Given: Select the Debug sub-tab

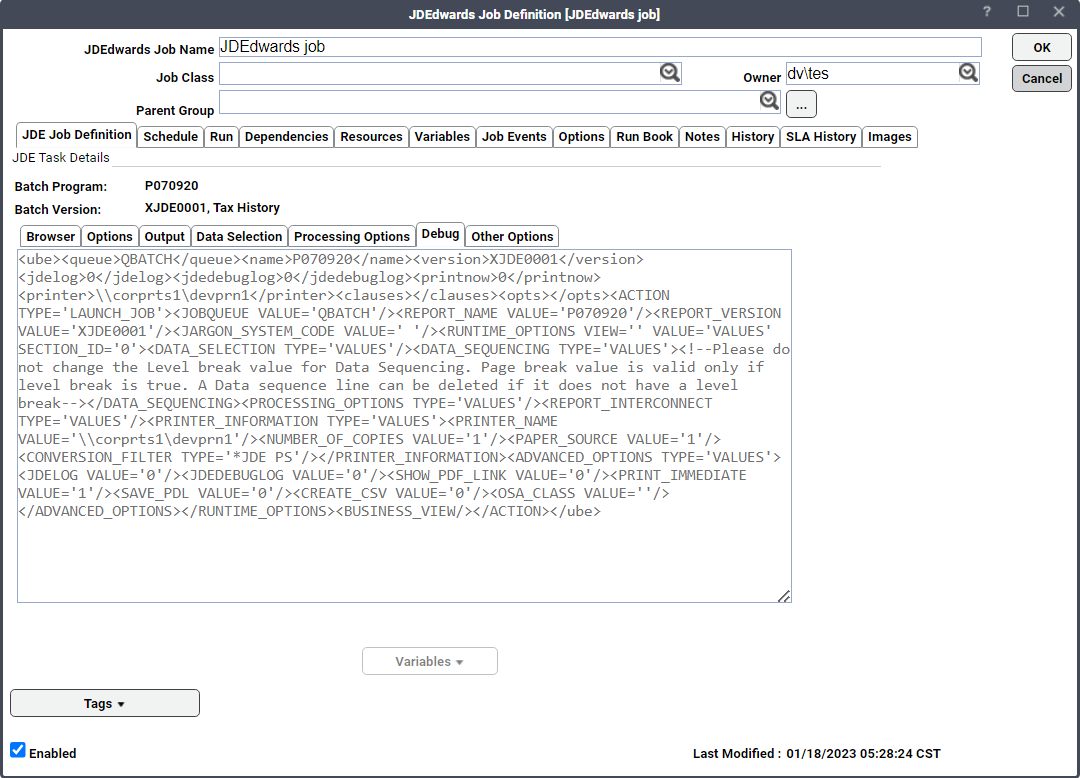Looking at the screenshot, I should (x=440, y=234).
